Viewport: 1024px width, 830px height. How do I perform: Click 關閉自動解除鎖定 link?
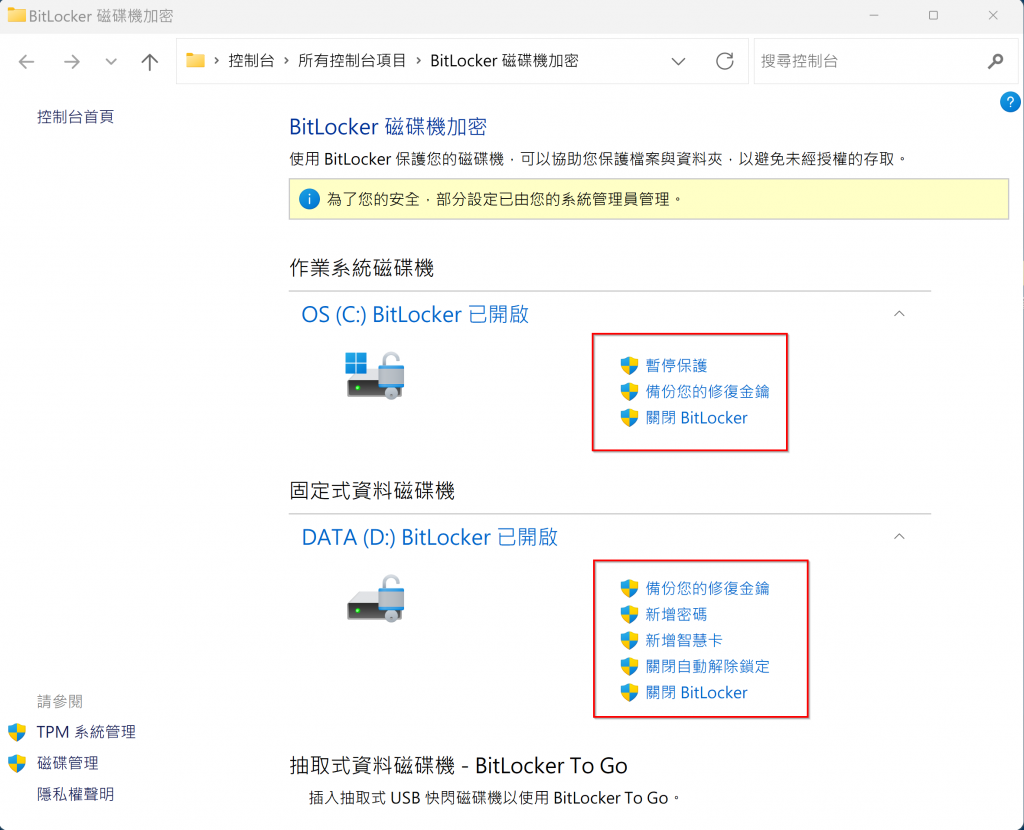707,667
